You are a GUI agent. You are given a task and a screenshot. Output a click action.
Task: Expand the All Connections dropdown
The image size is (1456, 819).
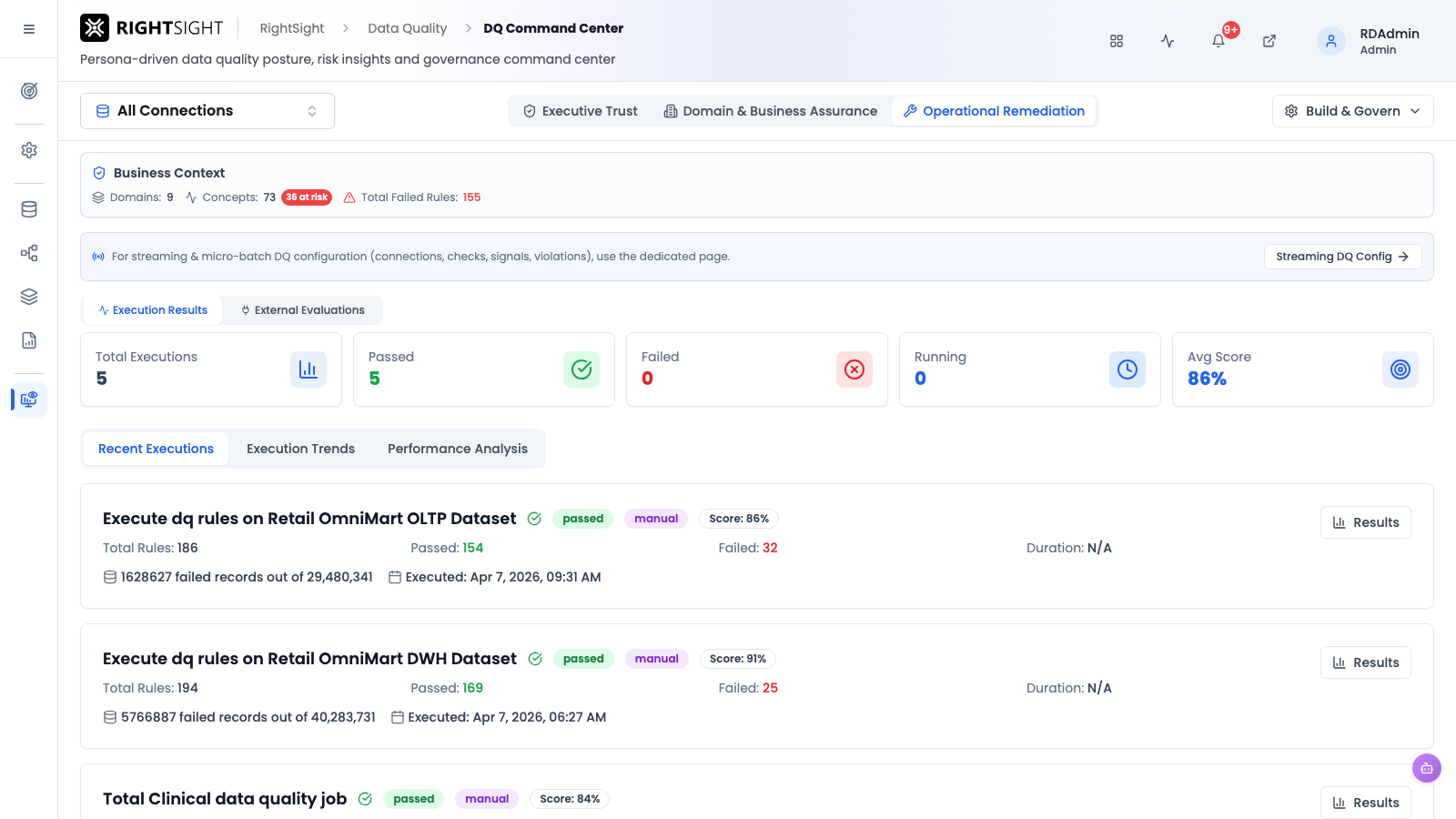click(207, 111)
